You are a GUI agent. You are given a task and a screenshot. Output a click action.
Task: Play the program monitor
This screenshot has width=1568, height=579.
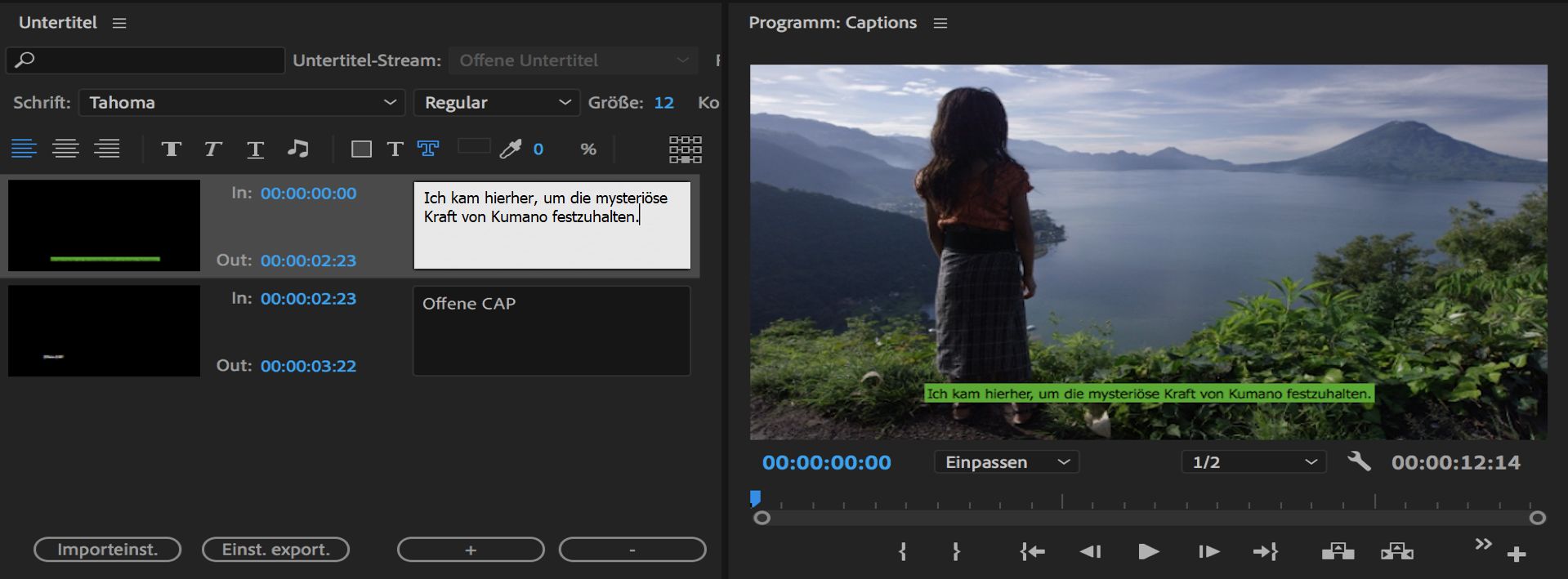click(x=1148, y=552)
